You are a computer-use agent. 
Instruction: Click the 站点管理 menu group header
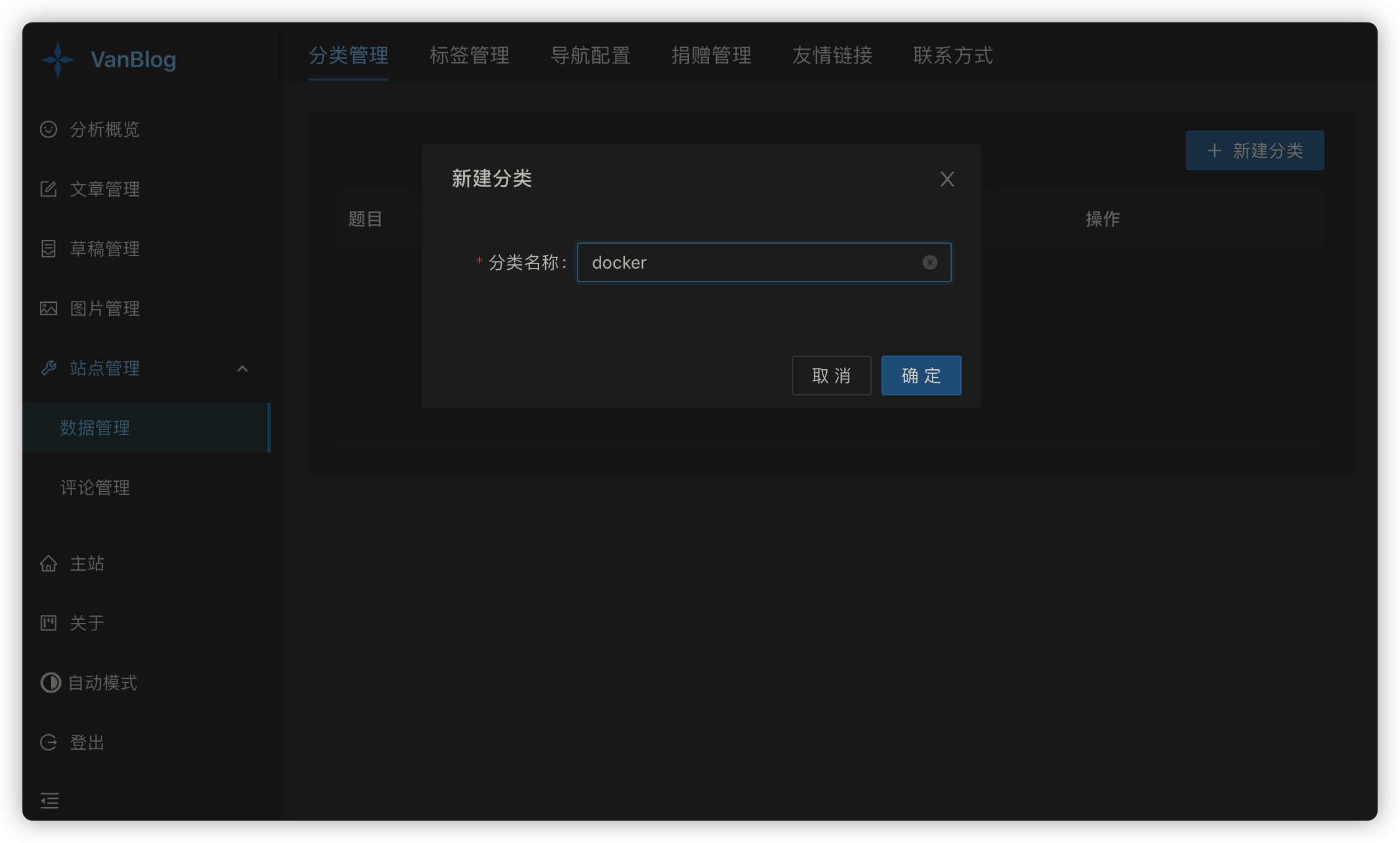click(x=104, y=369)
